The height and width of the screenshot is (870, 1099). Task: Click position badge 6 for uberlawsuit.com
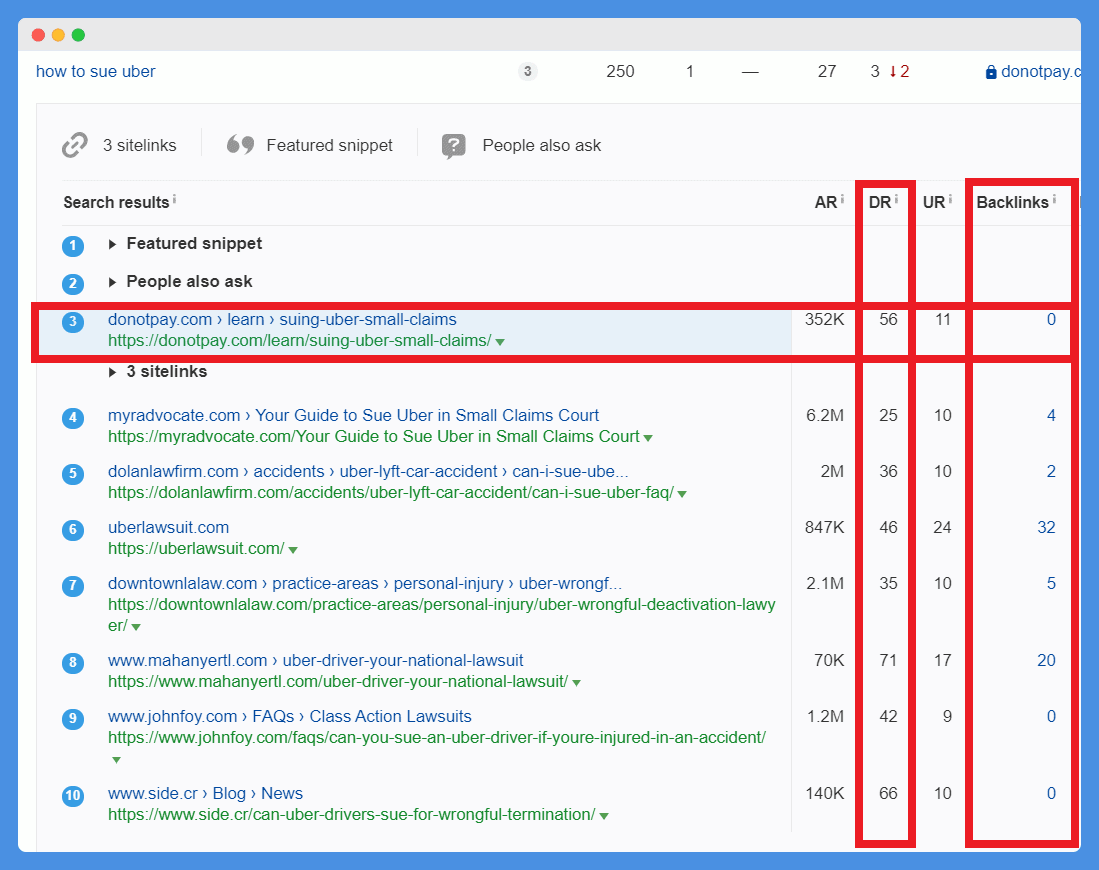click(x=73, y=529)
